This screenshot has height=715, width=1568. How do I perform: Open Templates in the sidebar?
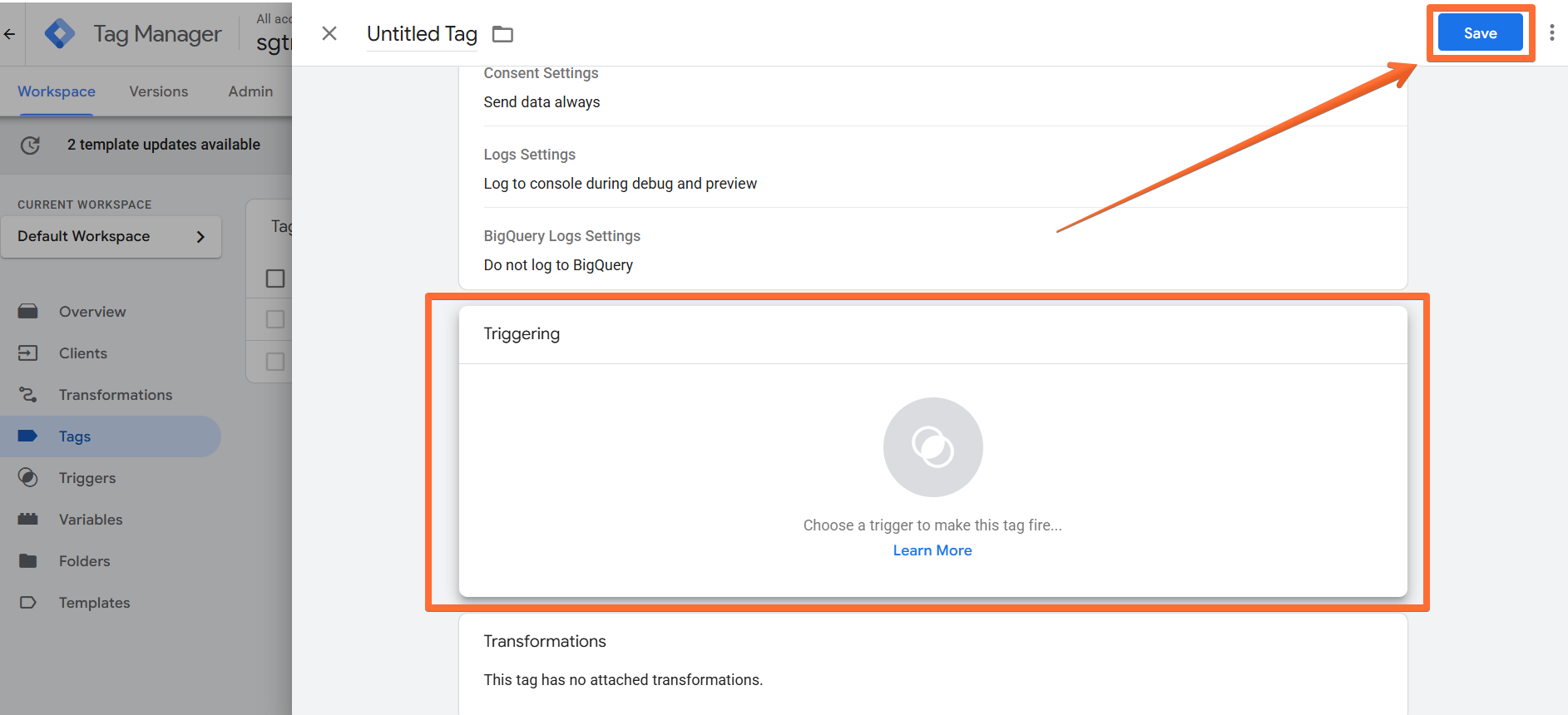coord(95,603)
